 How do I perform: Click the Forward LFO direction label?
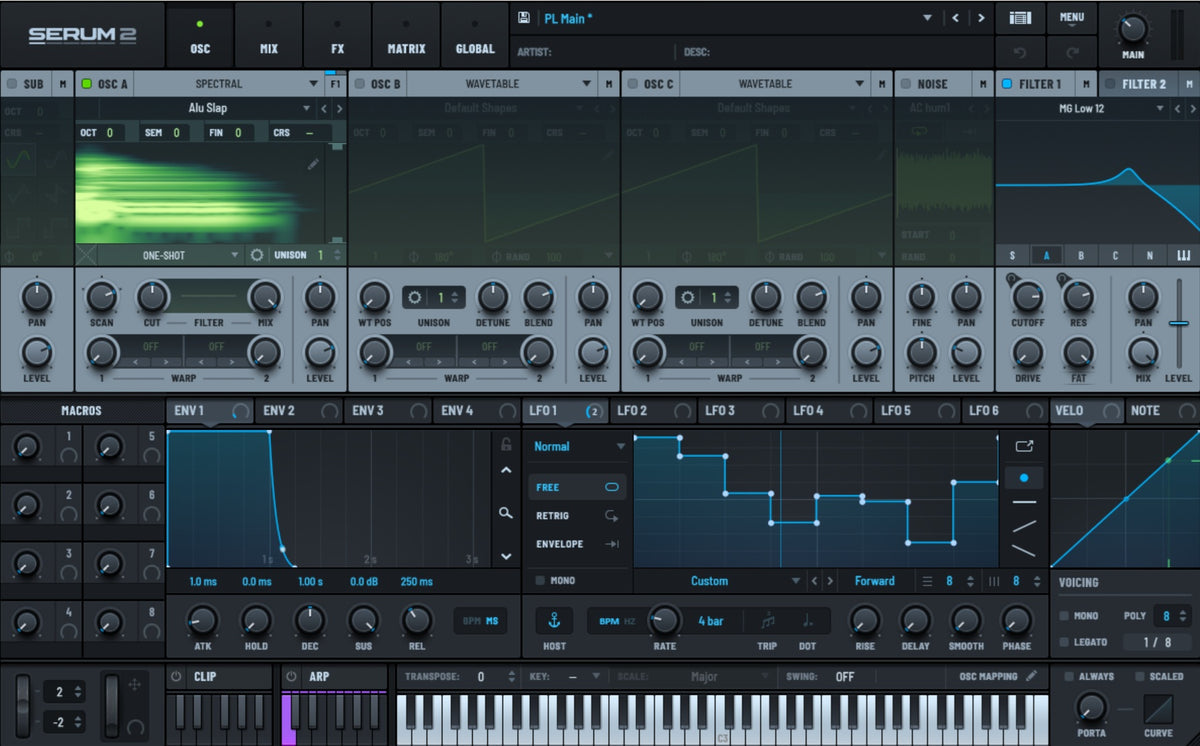tap(875, 580)
